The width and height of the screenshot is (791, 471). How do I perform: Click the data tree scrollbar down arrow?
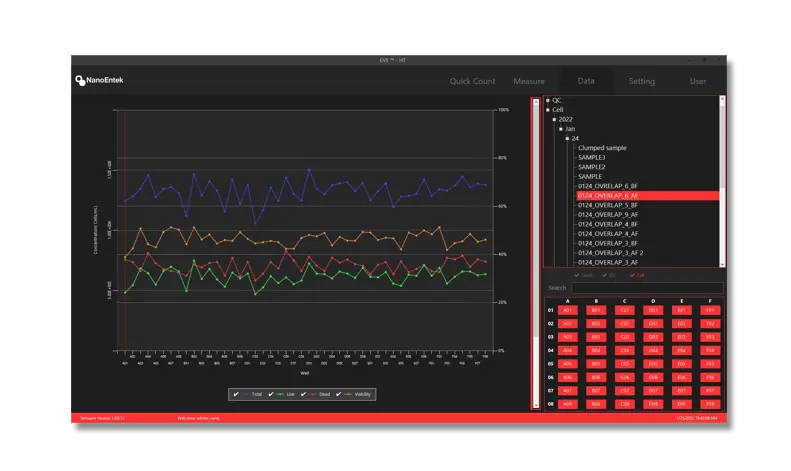click(x=722, y=264)
